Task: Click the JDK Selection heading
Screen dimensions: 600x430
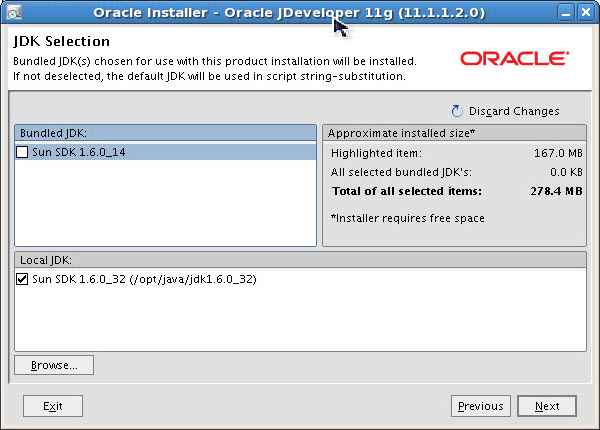Action: pyautogui.click(x=62, y=43)
